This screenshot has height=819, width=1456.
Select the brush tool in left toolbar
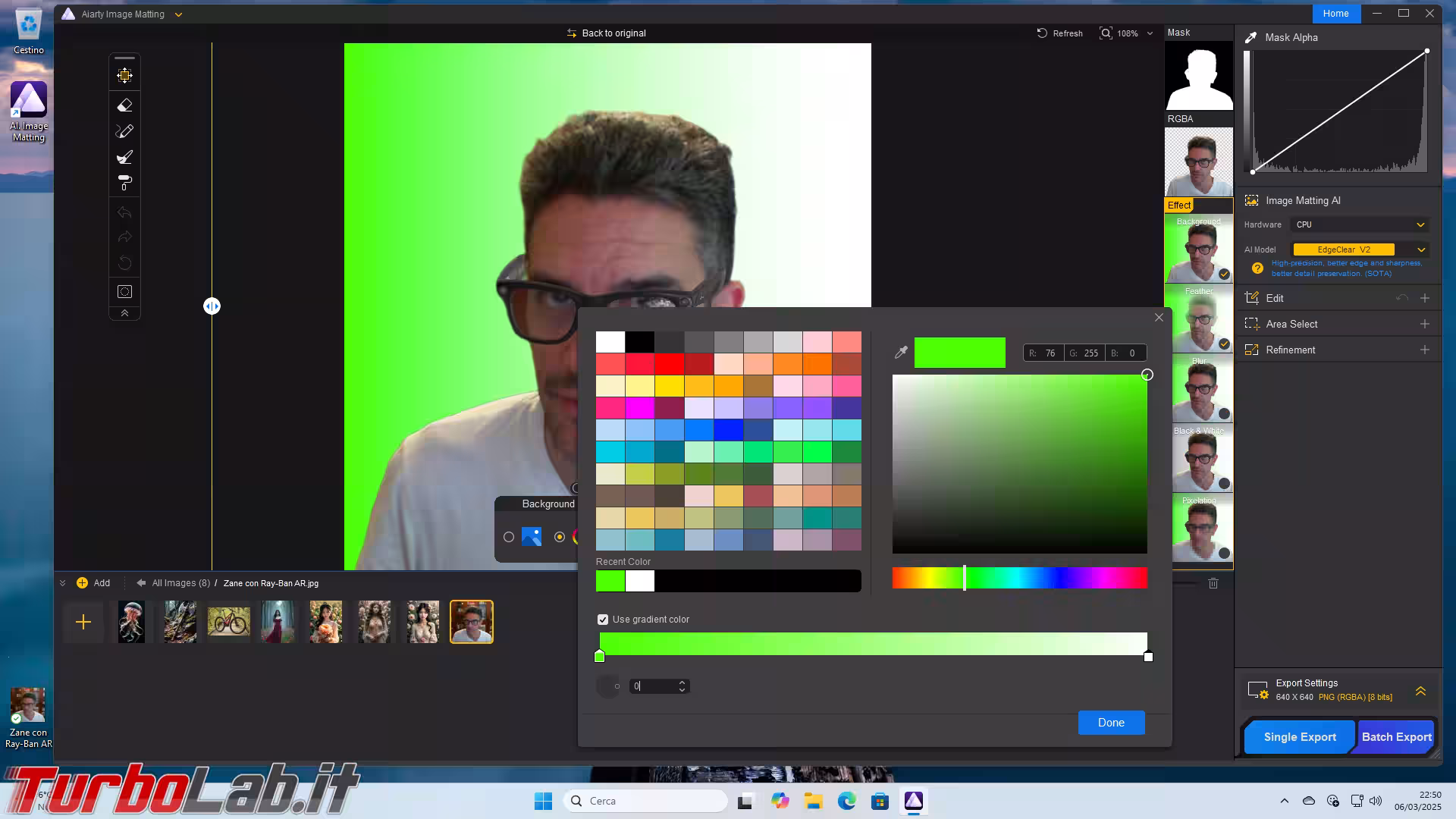point(125,157)
